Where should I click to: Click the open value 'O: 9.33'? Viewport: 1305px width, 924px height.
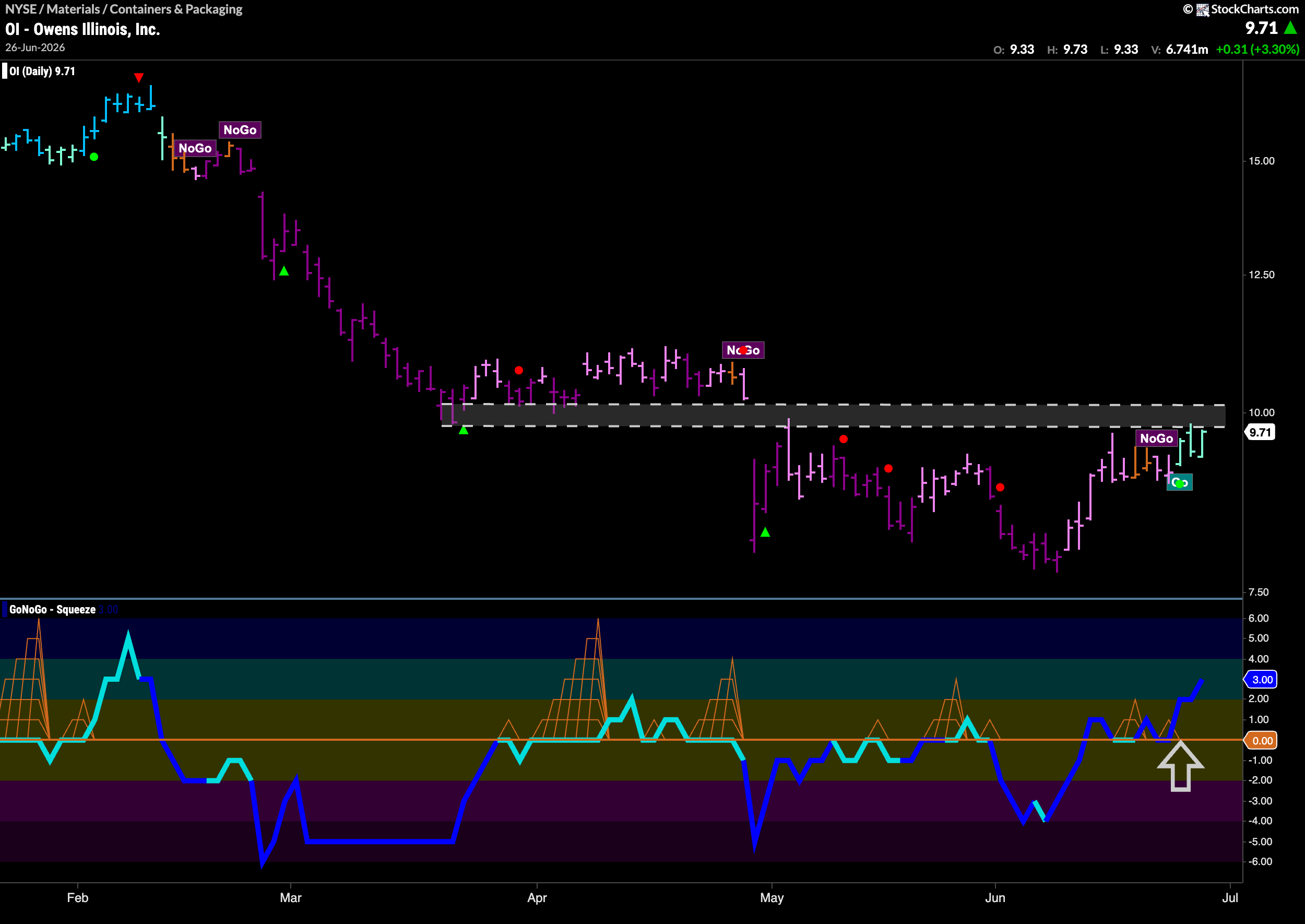tap(1014, 50)
